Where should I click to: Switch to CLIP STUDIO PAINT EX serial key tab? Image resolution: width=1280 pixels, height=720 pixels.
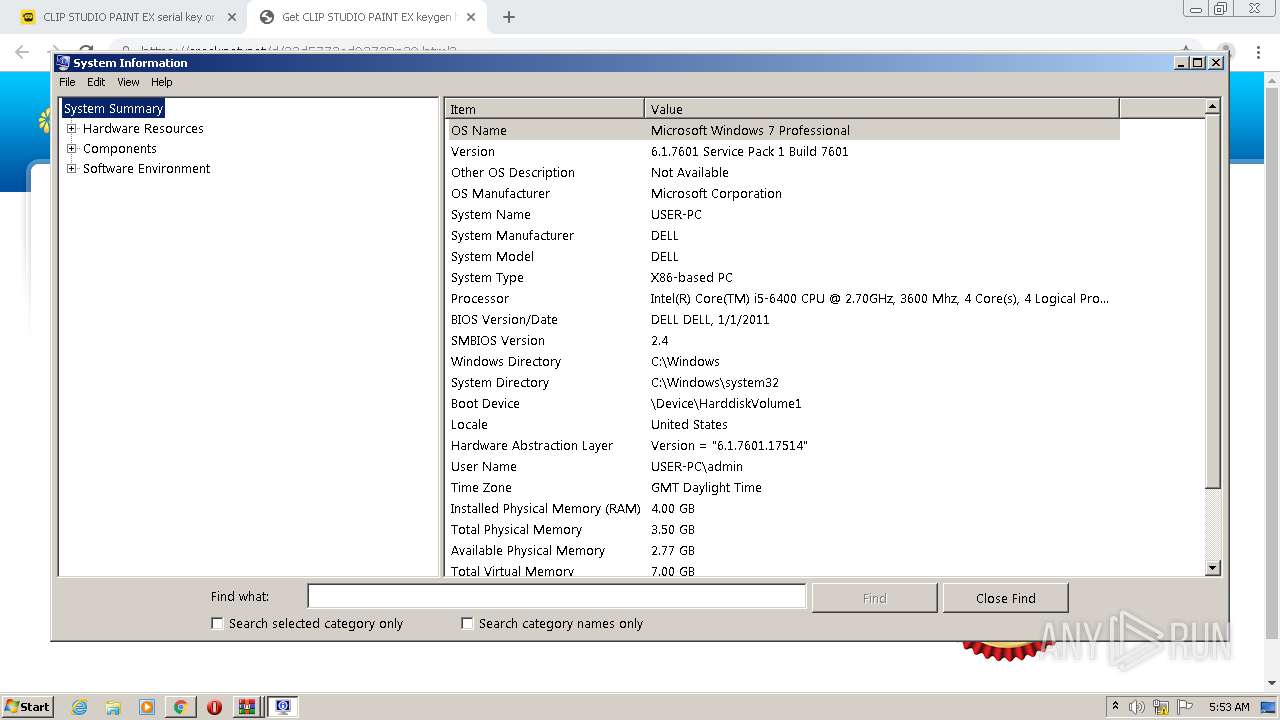click(x=128, y=17)
